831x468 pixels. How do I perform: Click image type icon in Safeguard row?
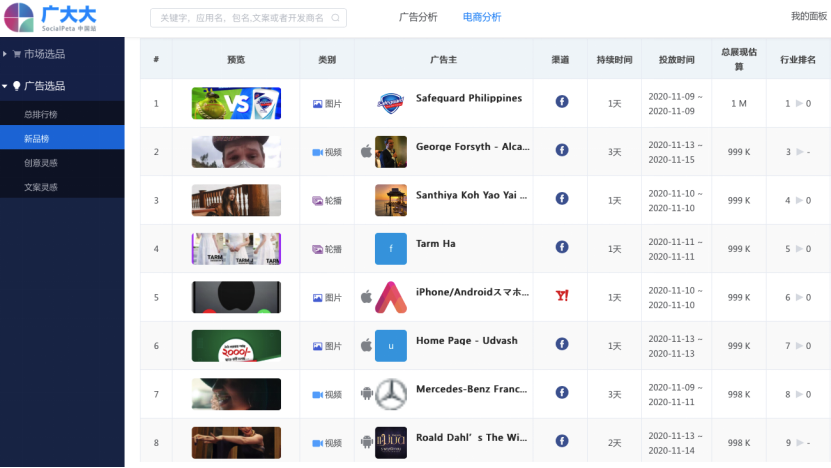317,104
